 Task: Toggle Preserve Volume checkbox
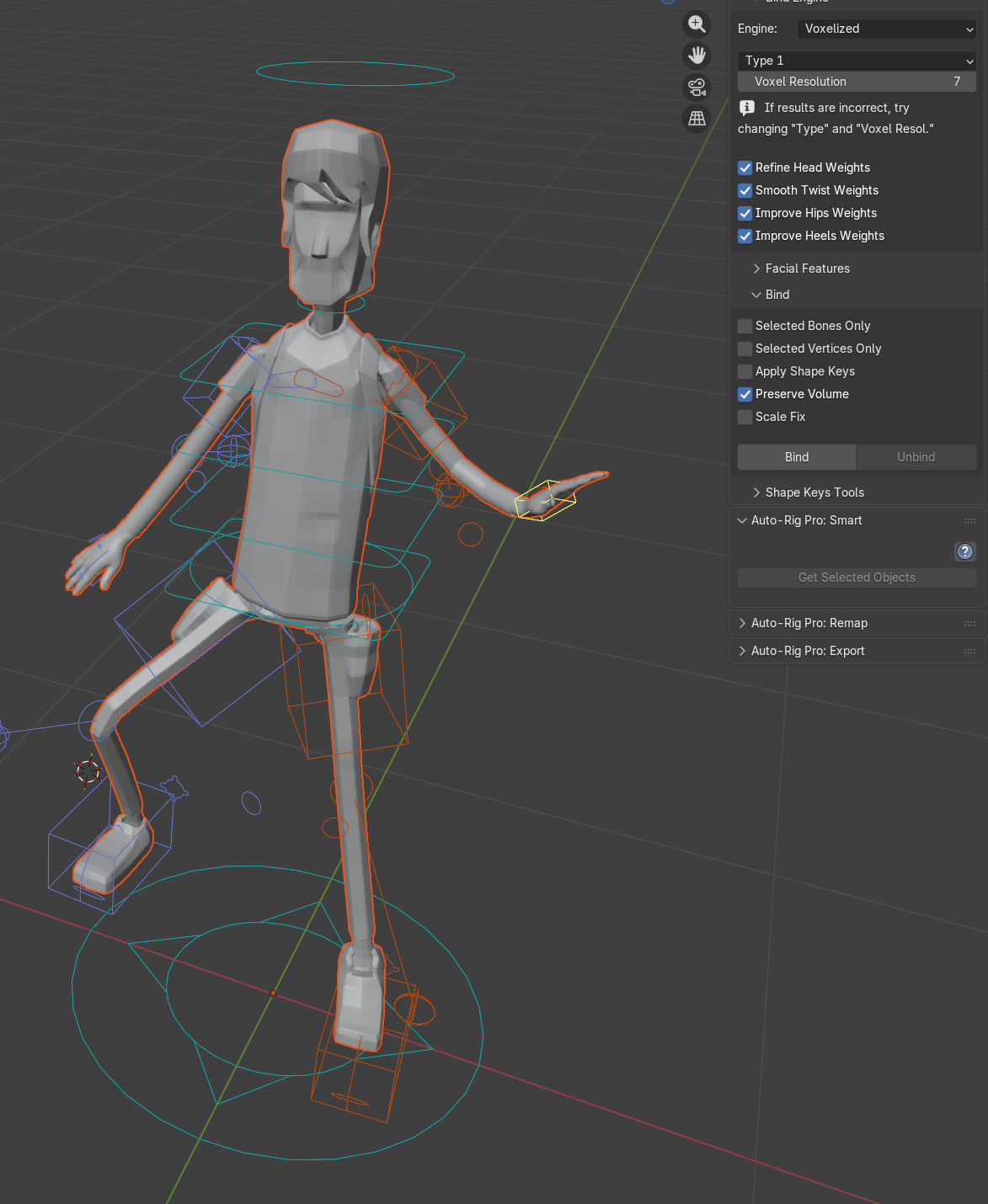pyautogui.click(x=745, y=394)
